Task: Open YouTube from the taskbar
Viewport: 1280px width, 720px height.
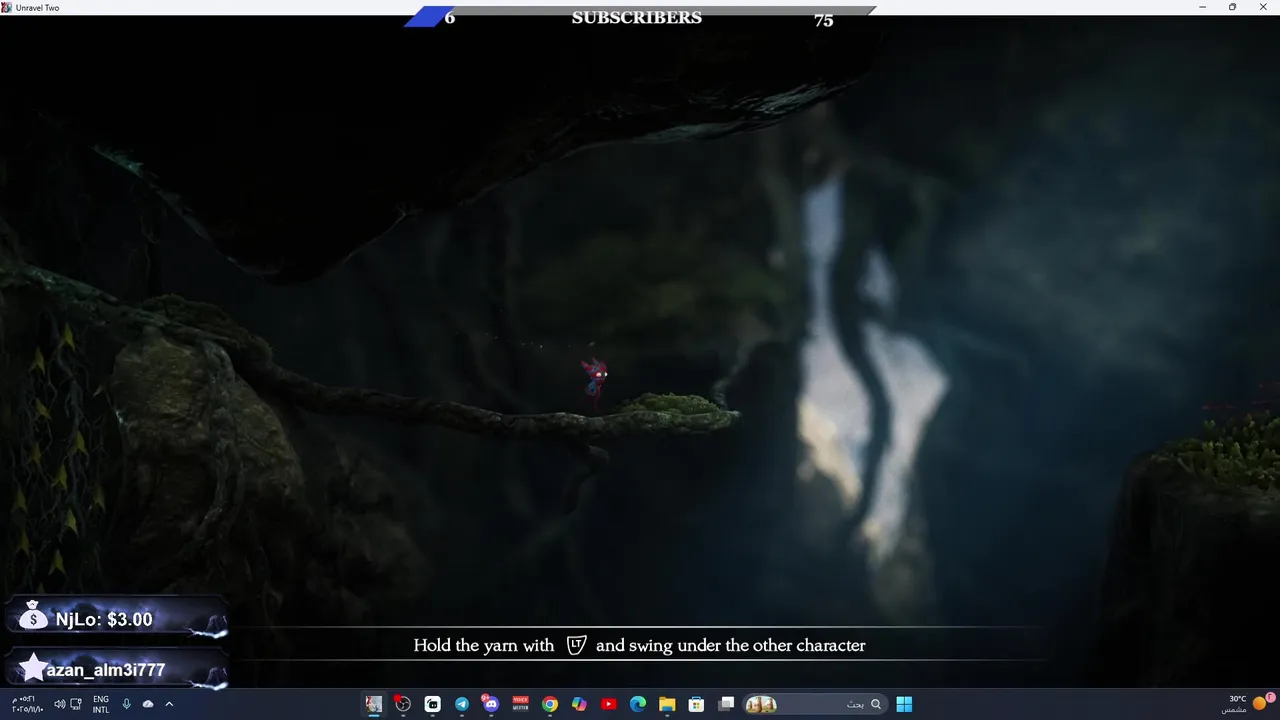Action: [x=609, y=704]
